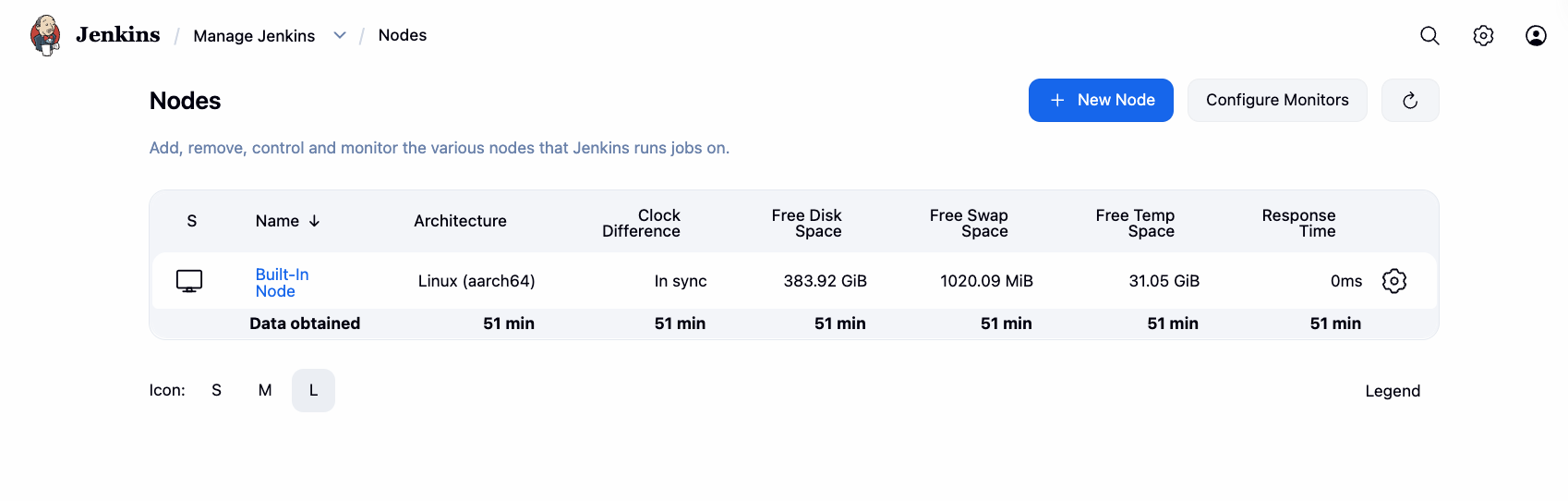The width and height of the screenshot is (1568, 501).
Task: Click the Name column sort arrow
Action: click(315, 221)
